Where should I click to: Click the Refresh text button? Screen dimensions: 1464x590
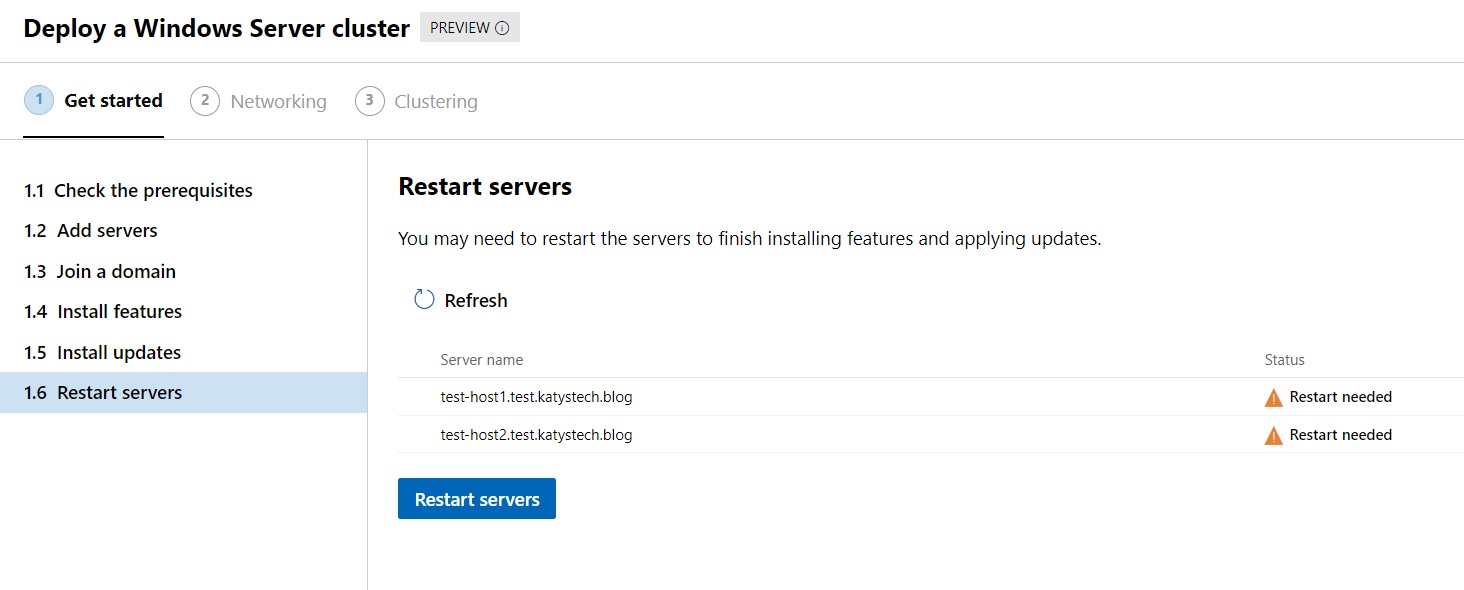[476, 301]
